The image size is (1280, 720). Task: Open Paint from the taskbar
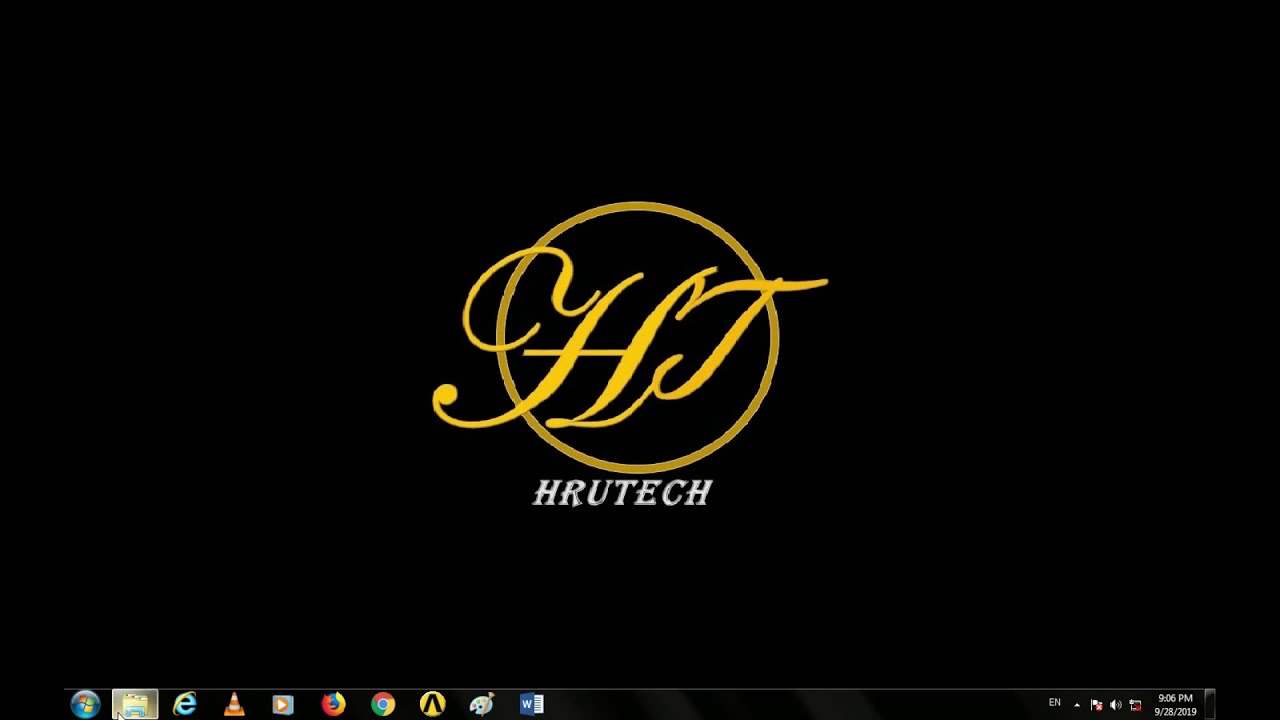coord(482,705)
